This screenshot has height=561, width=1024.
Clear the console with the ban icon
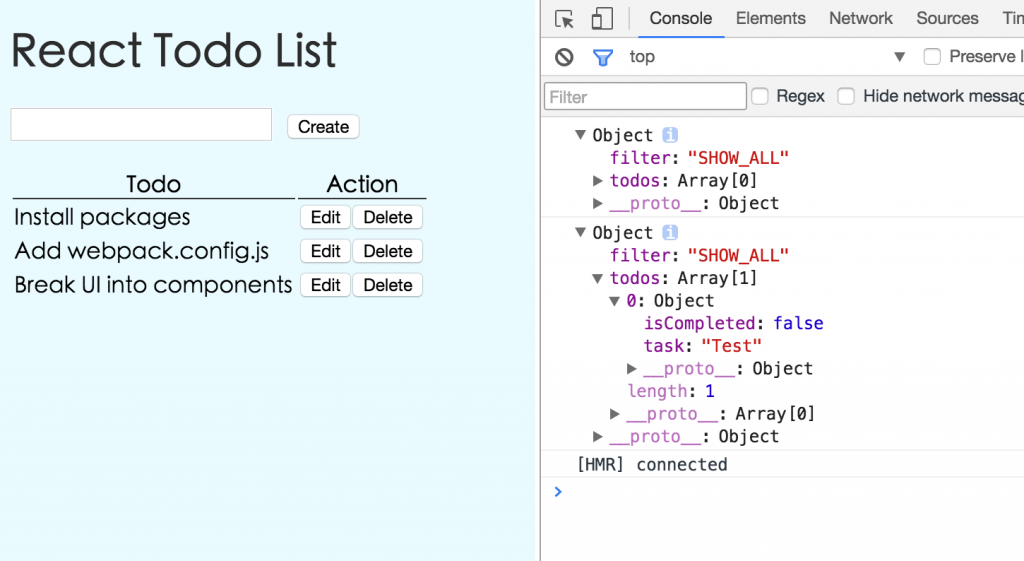(x=564, y=57)
